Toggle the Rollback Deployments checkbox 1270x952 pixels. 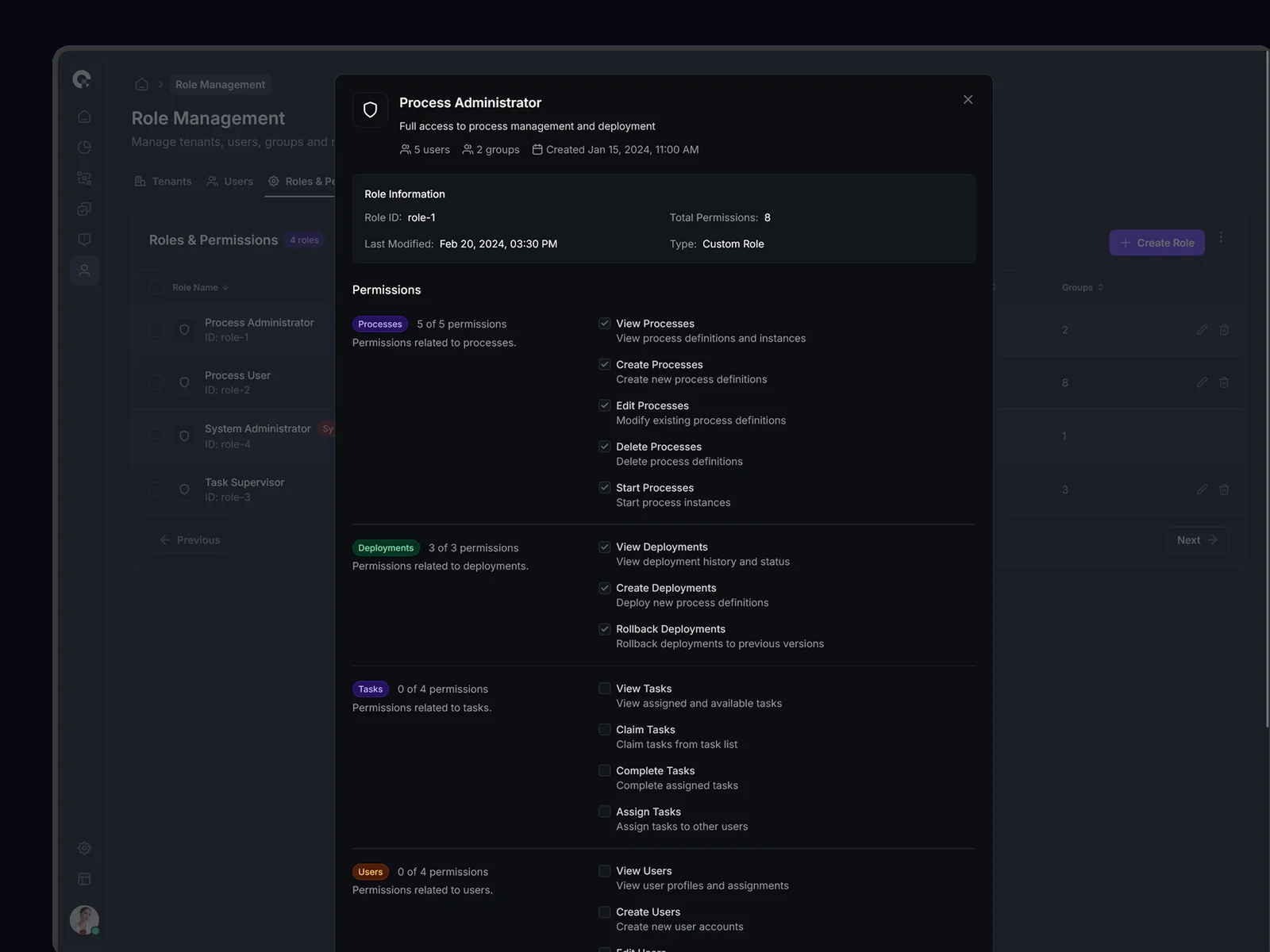pos(605,629)
